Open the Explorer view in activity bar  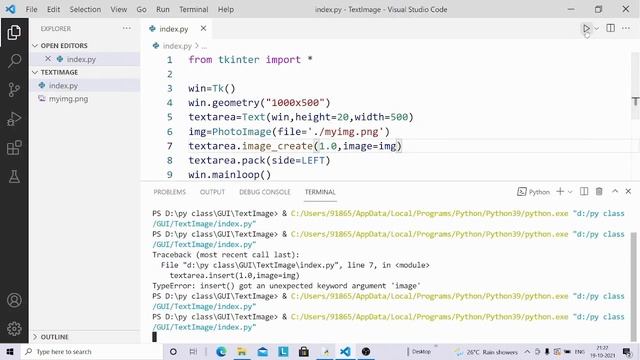click(x=14, y=32)
